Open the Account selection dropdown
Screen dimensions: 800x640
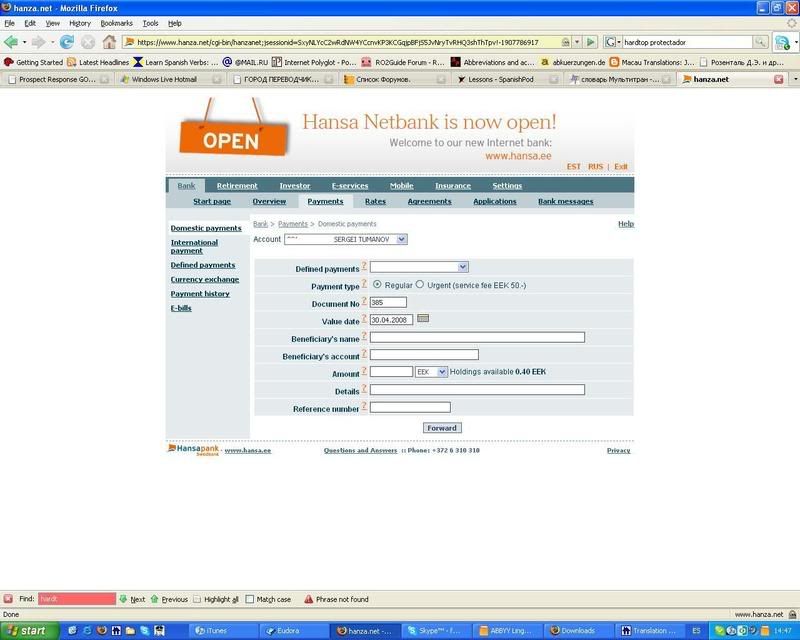coord(402,239)
